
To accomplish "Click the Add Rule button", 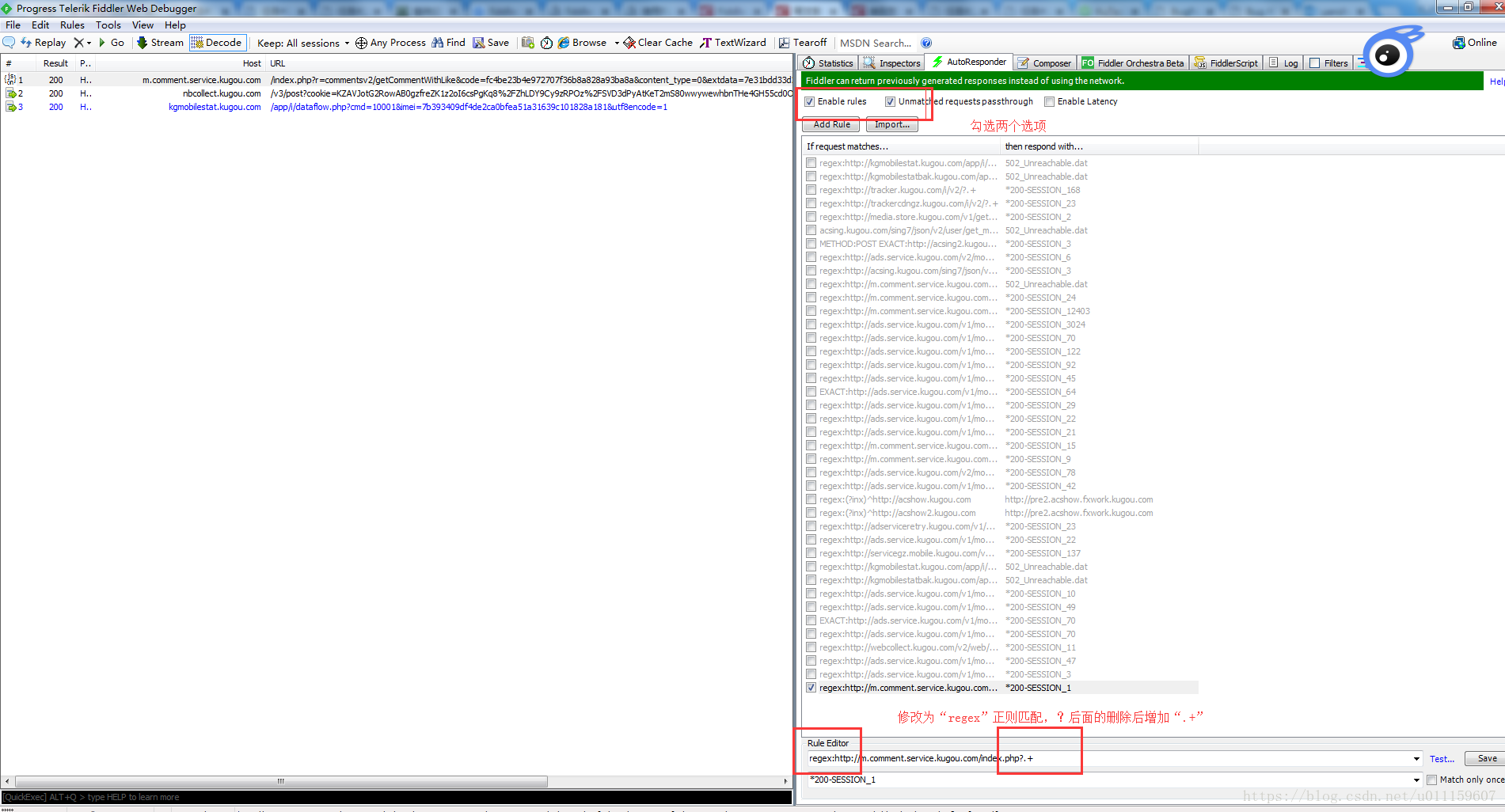I will click(831, 125).
